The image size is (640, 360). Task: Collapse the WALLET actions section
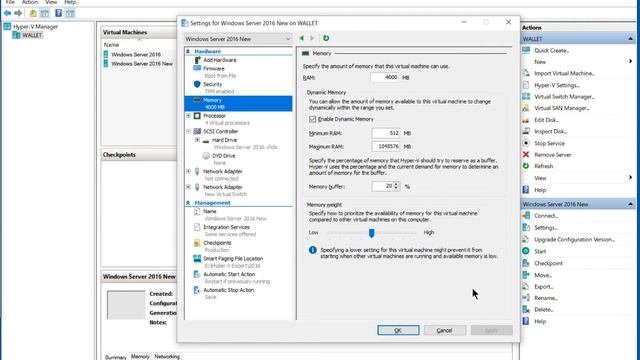coord(630,39)
